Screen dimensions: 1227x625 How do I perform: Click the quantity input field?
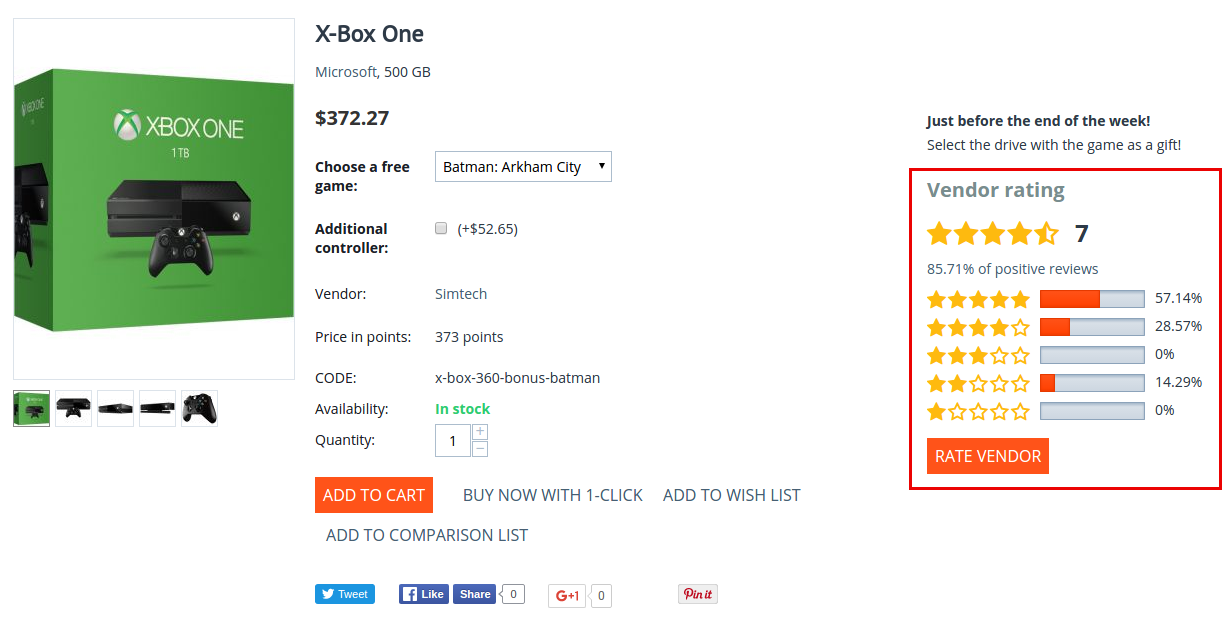tap(453, 440)
